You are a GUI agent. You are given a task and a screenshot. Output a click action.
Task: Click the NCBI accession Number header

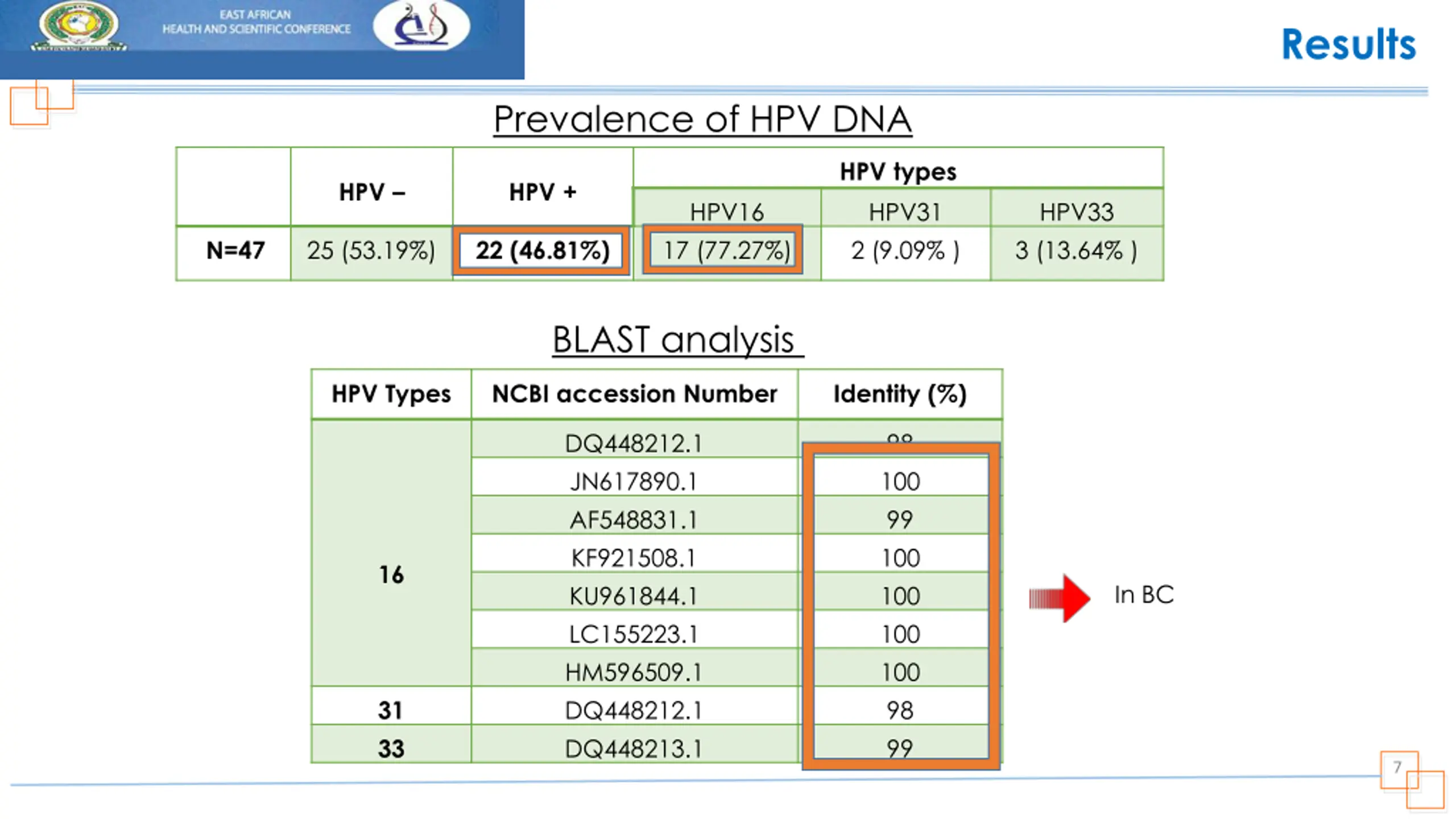pos(635,394)
